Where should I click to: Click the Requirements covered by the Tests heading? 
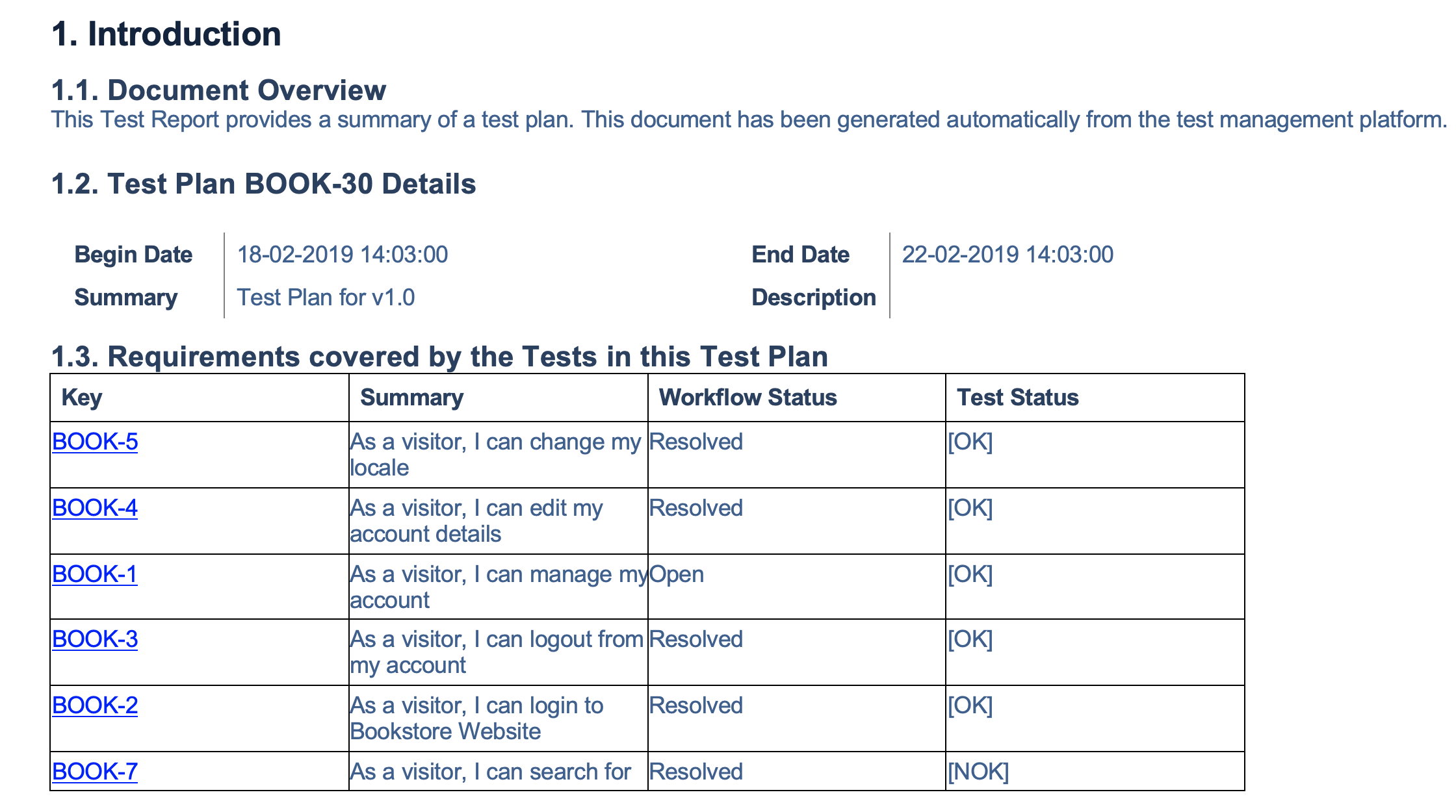pyautogui.click(x=439, y=357)
